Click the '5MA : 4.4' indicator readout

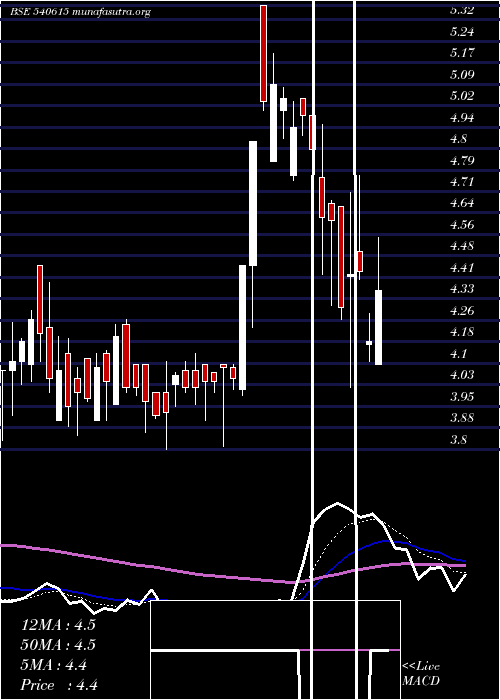tap(54, 665)
